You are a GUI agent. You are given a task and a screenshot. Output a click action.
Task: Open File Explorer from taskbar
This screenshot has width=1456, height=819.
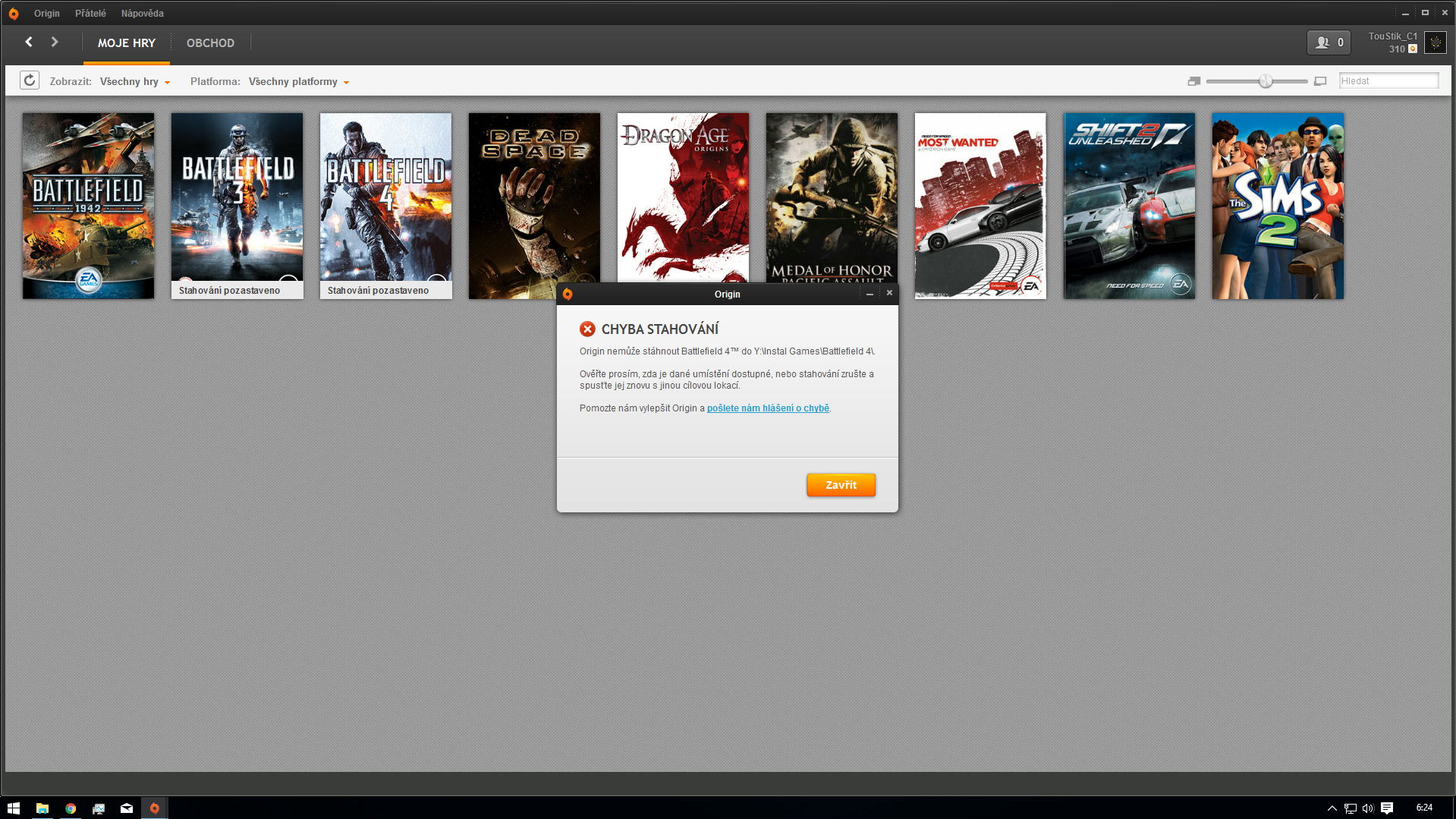pyautogui.click(x=42, y=808)
